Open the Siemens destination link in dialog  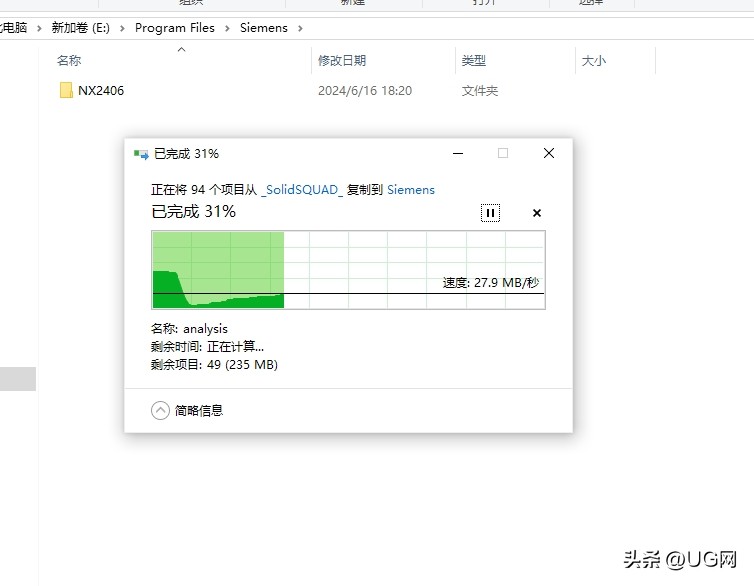coord(411,190)
